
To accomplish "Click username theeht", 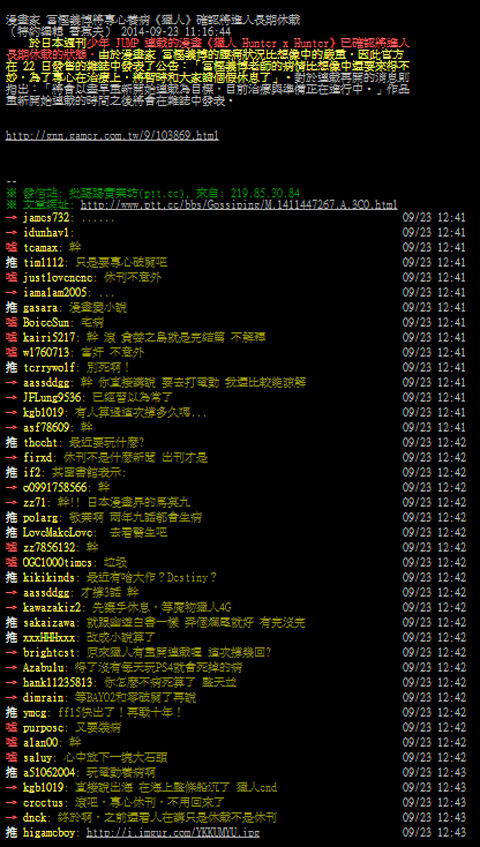I will pos(41,442).
